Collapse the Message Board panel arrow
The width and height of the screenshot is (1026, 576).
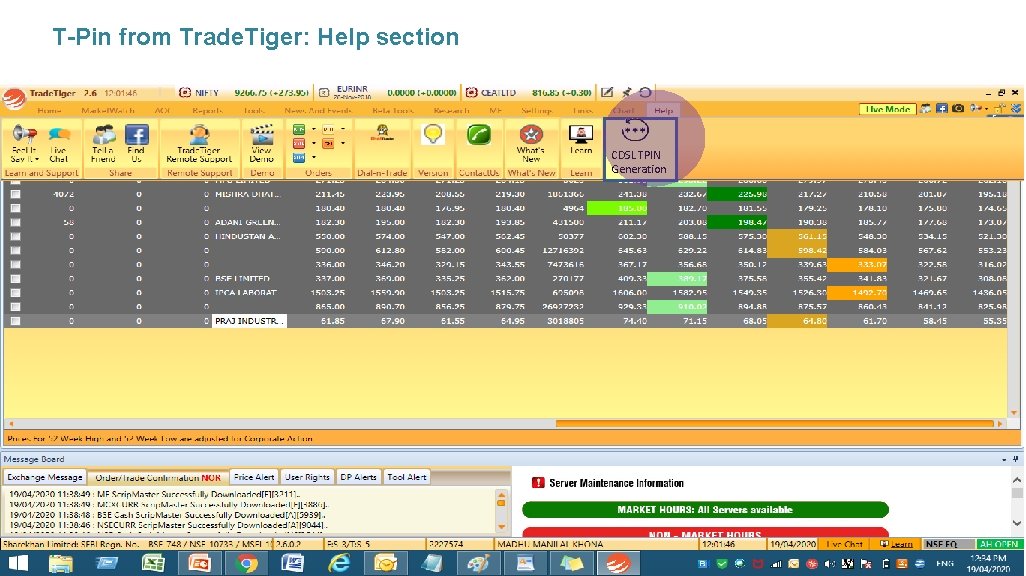point(1004,459)
